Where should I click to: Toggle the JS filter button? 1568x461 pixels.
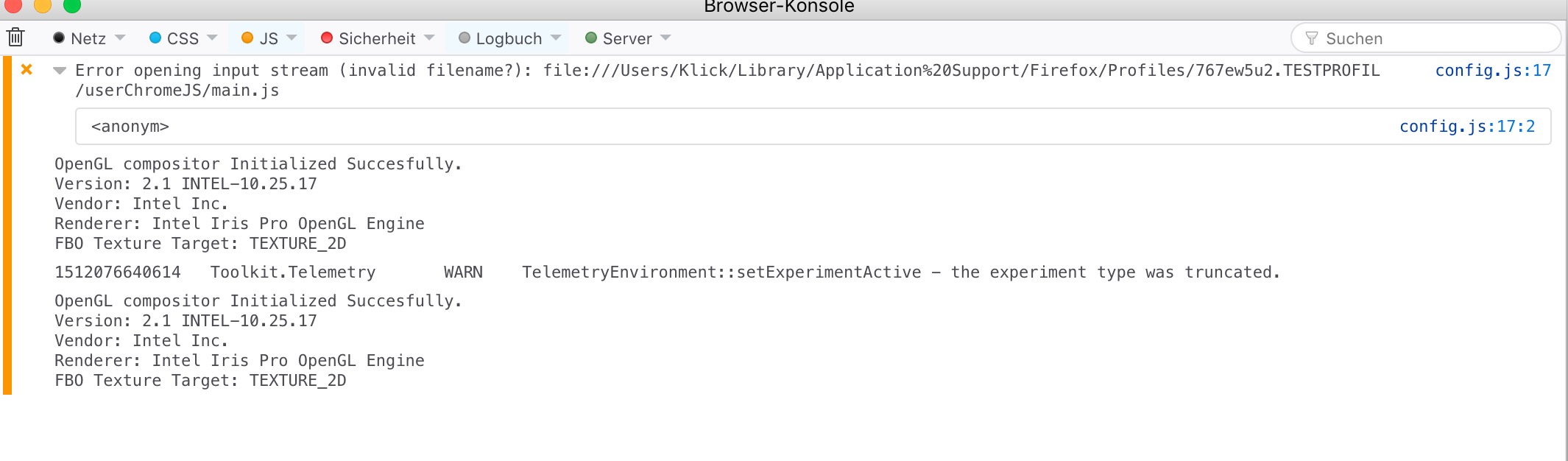[260, 38]
